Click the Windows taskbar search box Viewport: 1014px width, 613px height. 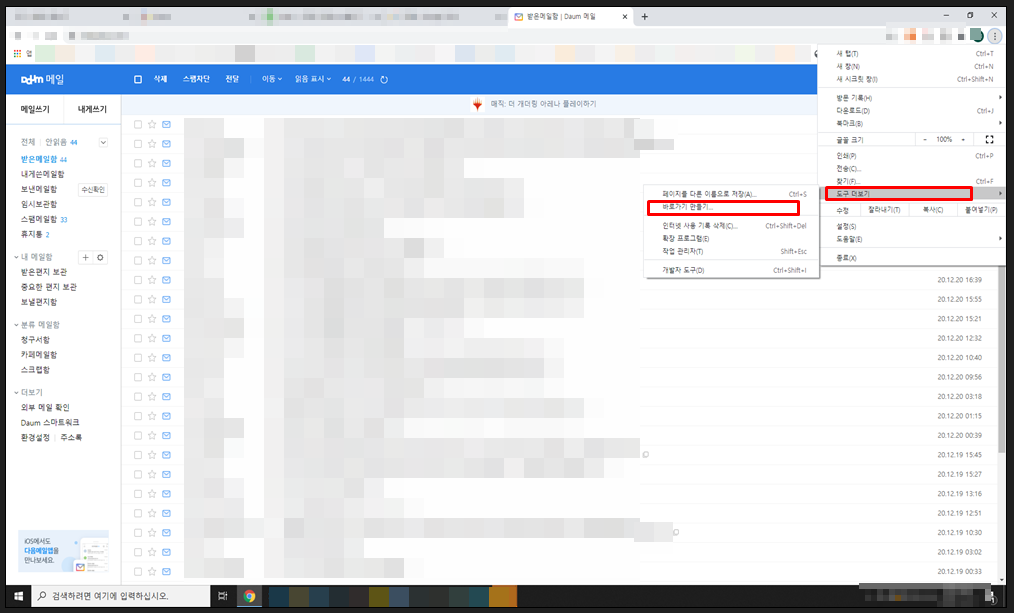(x=121, y=596)
